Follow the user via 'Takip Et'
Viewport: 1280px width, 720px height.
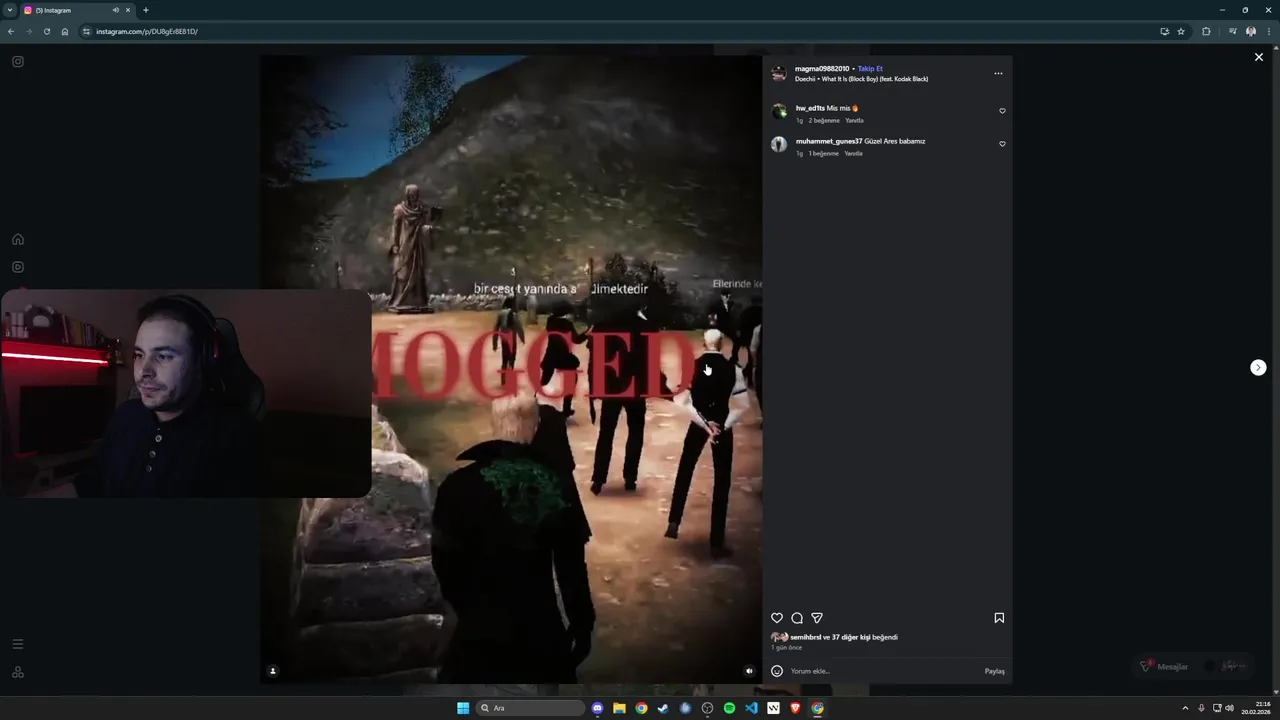[x=870, y=69]
